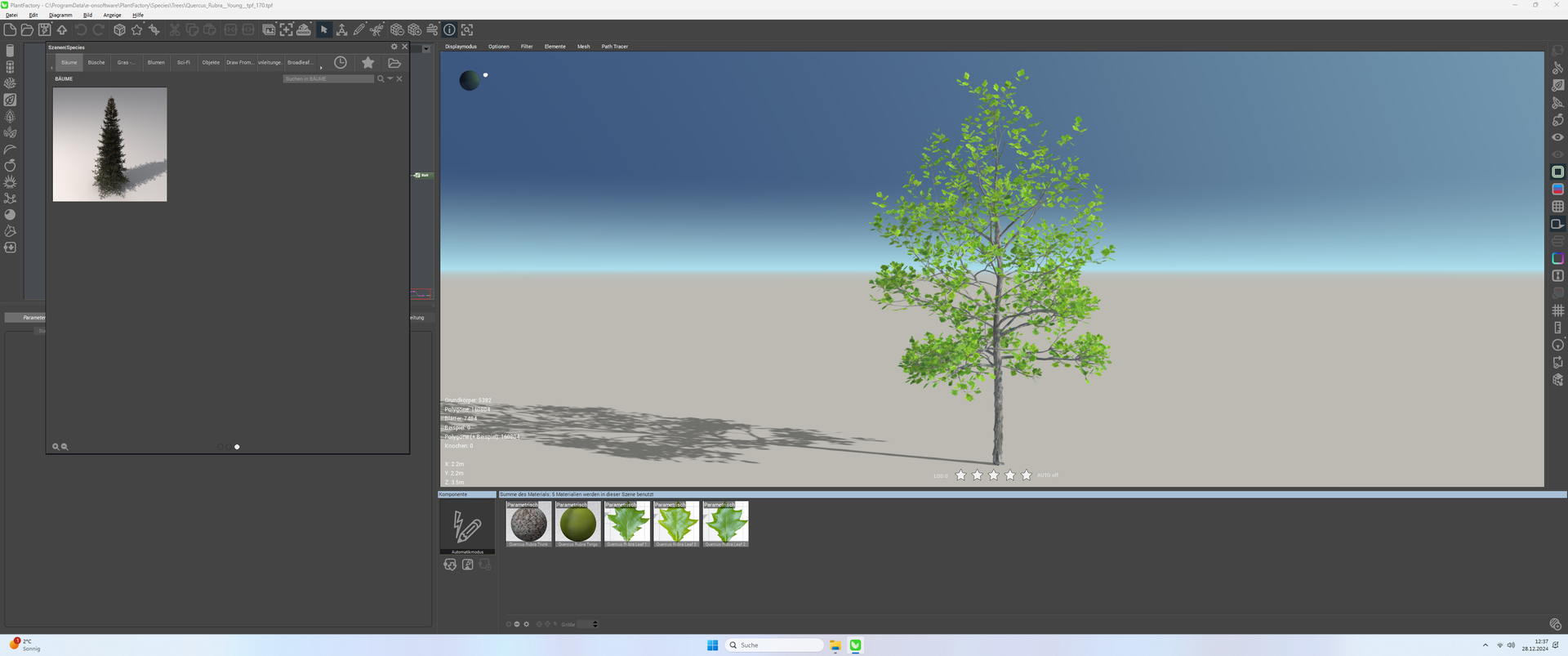Open the Mesh viewport menu

pyautogui.click(x=583, y=47)
